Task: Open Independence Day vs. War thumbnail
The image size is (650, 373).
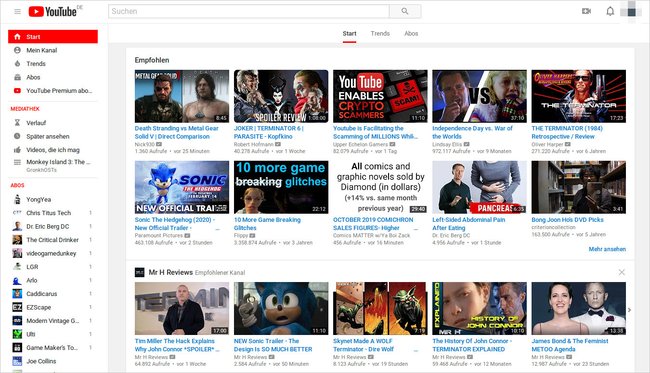Action: [480, 96]
